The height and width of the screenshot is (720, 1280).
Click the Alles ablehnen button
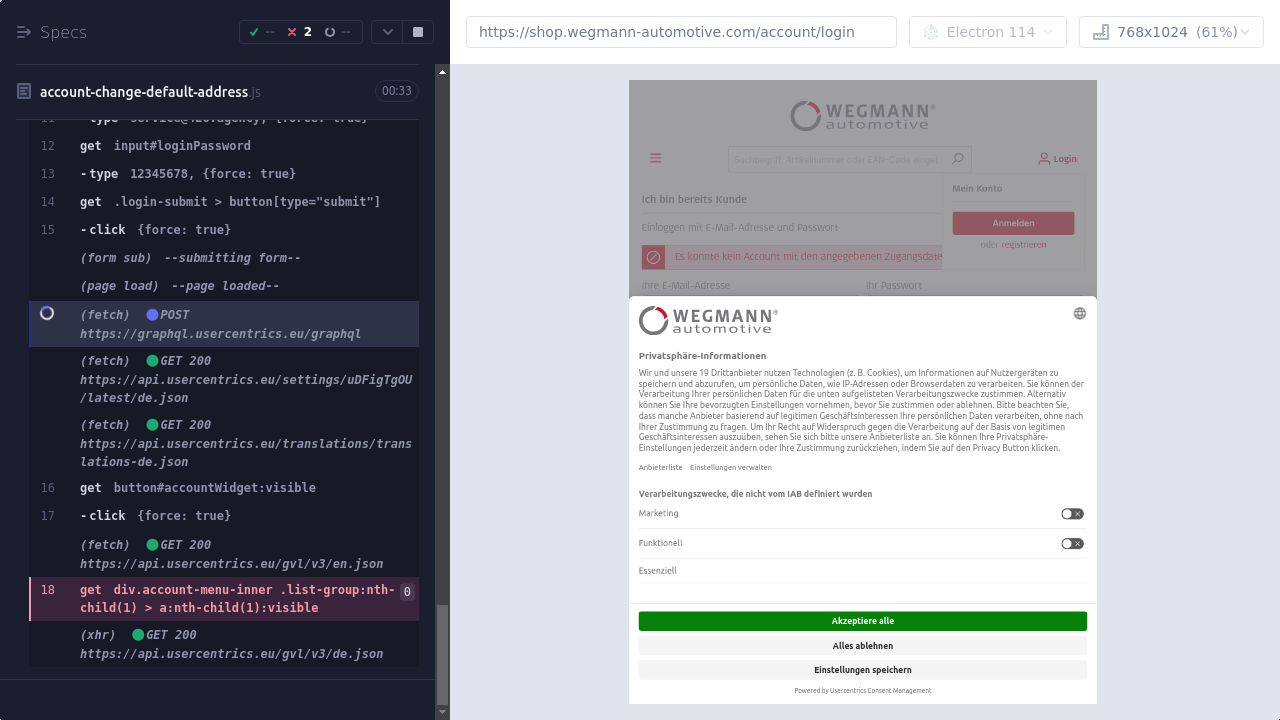coord(862,646)
